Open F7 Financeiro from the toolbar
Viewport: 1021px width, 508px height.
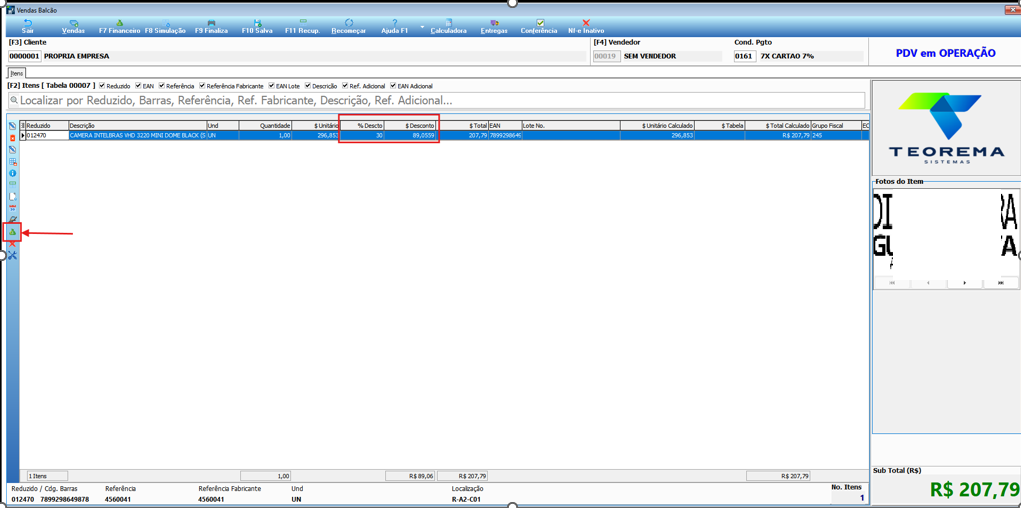(119, 26)
